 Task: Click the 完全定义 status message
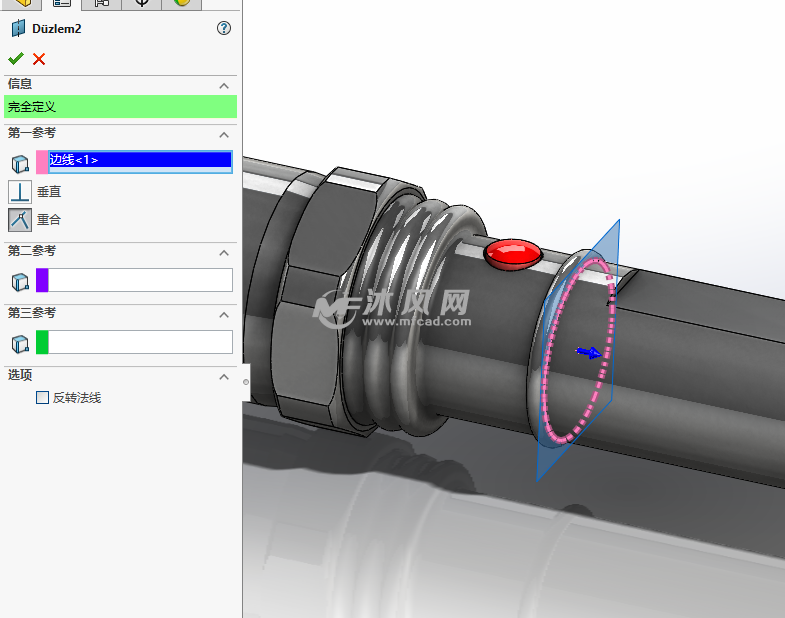(x=120, y=107)
